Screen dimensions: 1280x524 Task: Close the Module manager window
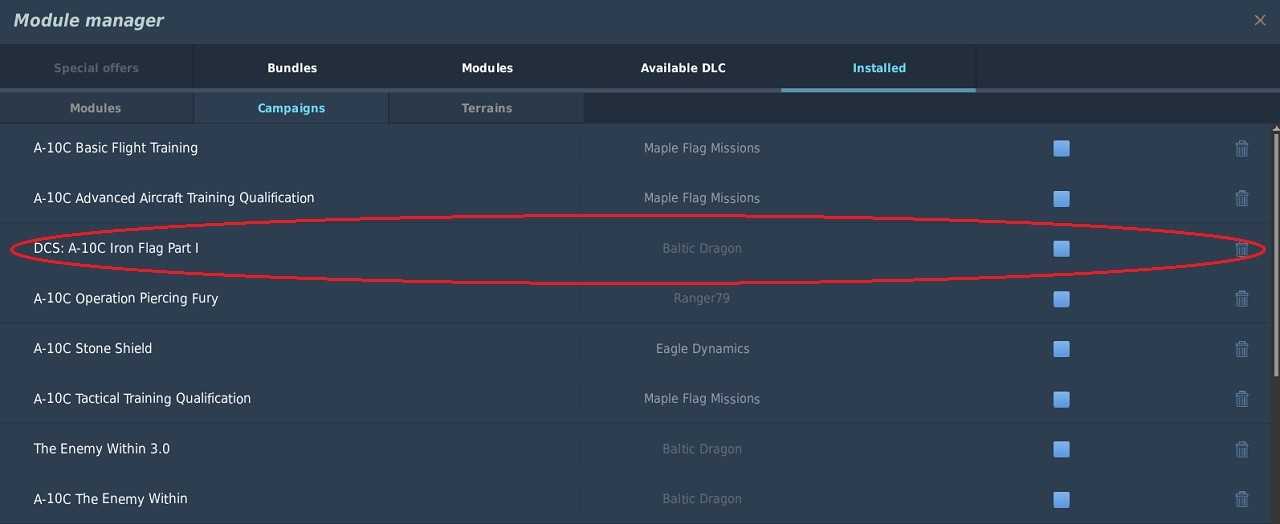click(1260, 20)
